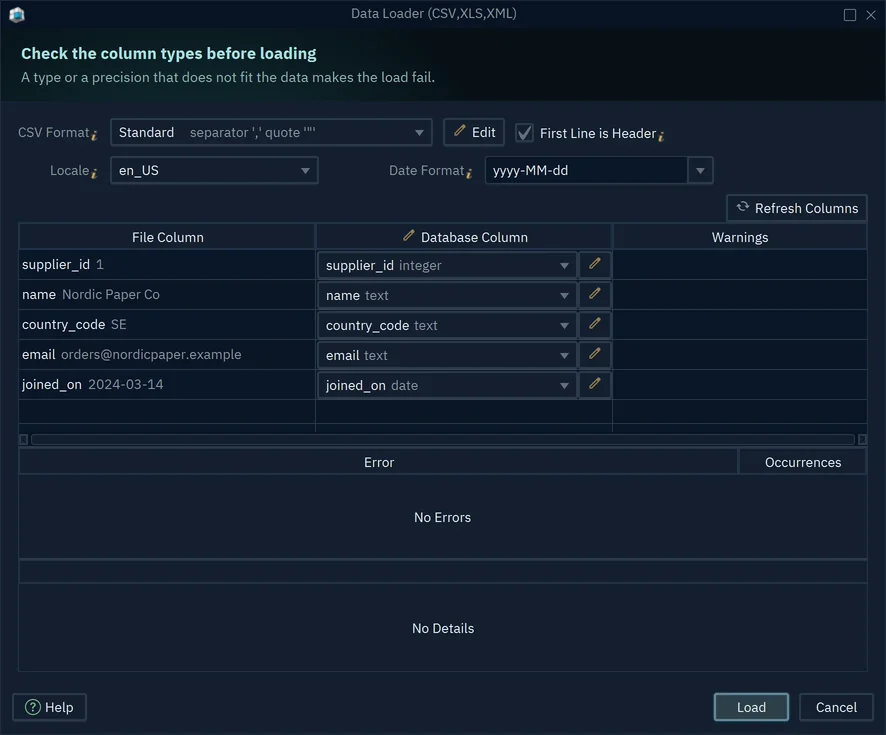This screenshot has width=886, height=735.
Task: Click the No Errors text
Action: (442, 517)
